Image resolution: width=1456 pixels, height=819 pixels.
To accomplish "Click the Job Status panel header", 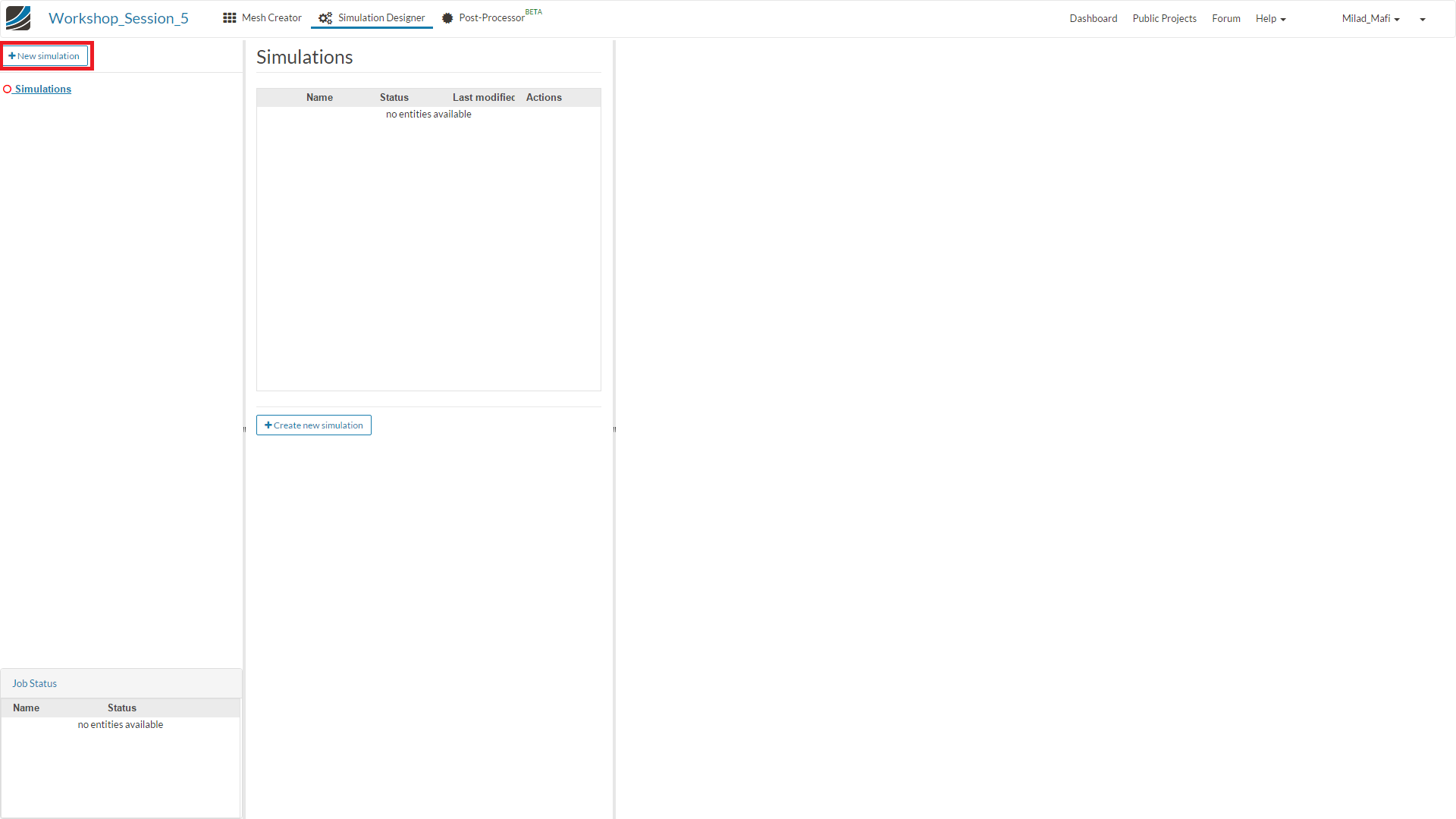I will tap(35, 683).
